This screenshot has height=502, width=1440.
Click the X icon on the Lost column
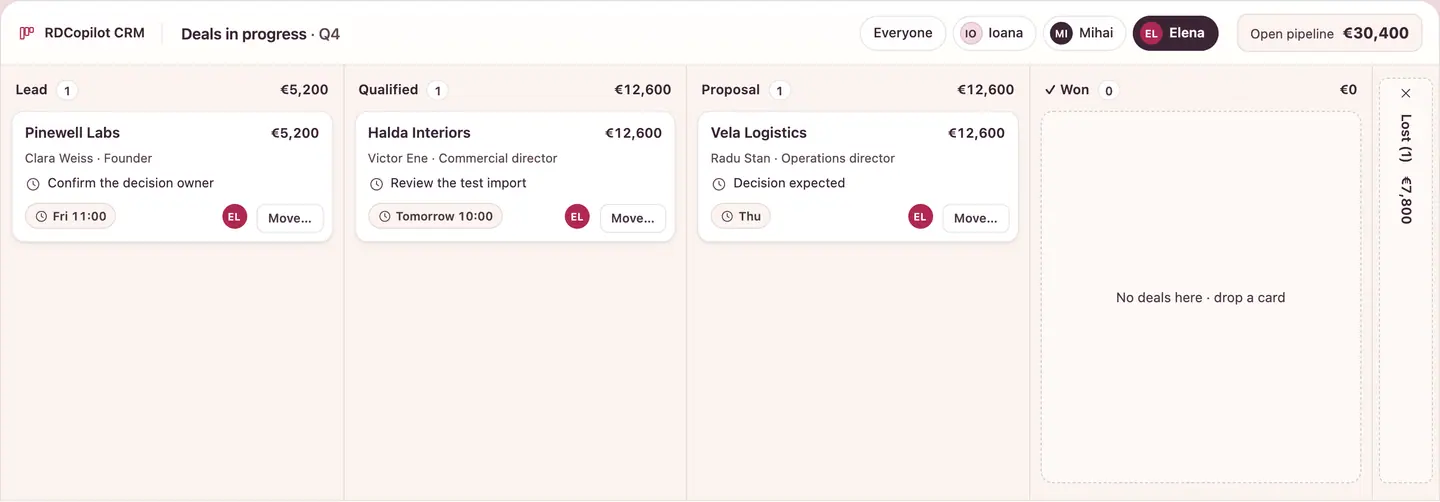pos(1406,93)
